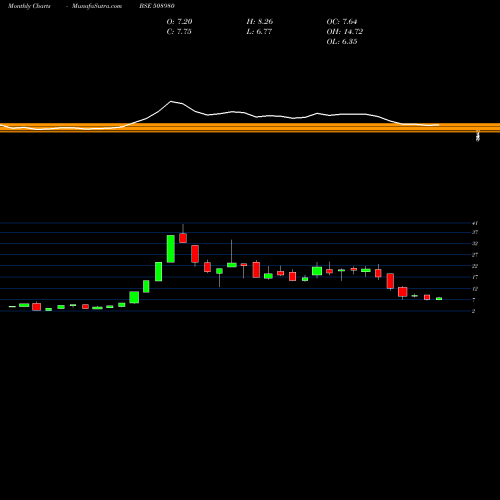Click the 12 price axis label

click(475, 289)
